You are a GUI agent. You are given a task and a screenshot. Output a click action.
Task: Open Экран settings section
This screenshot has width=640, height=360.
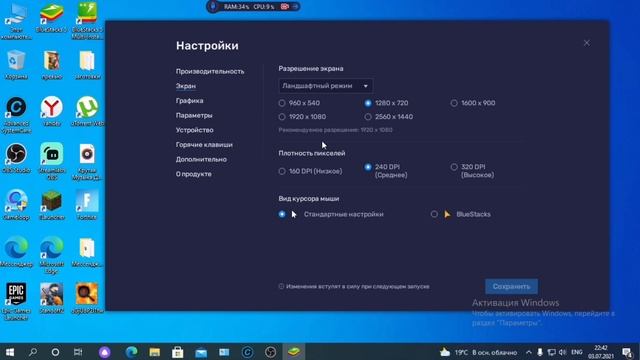click(186, 86)
